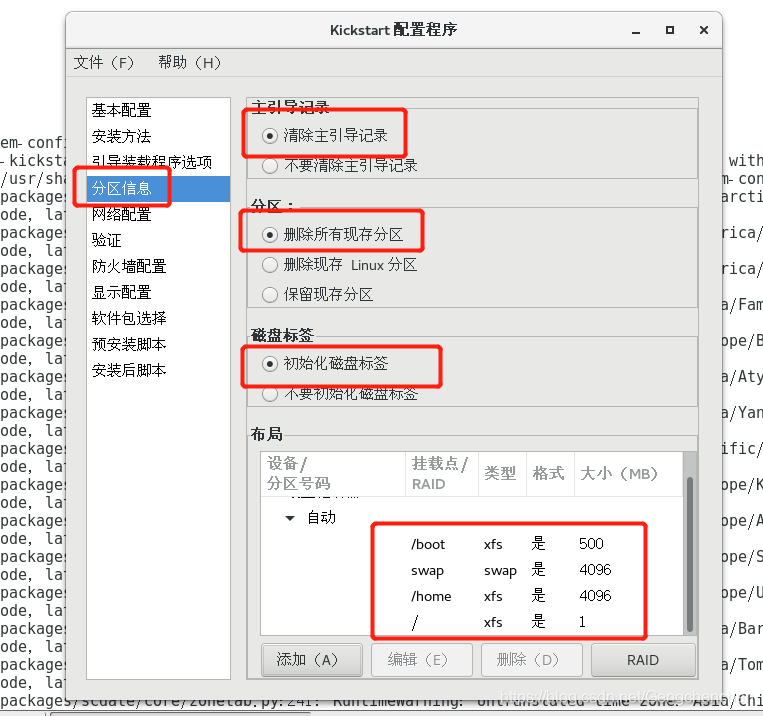
Task: Open 引导装载程序选项 section
Action: [158, 162]
